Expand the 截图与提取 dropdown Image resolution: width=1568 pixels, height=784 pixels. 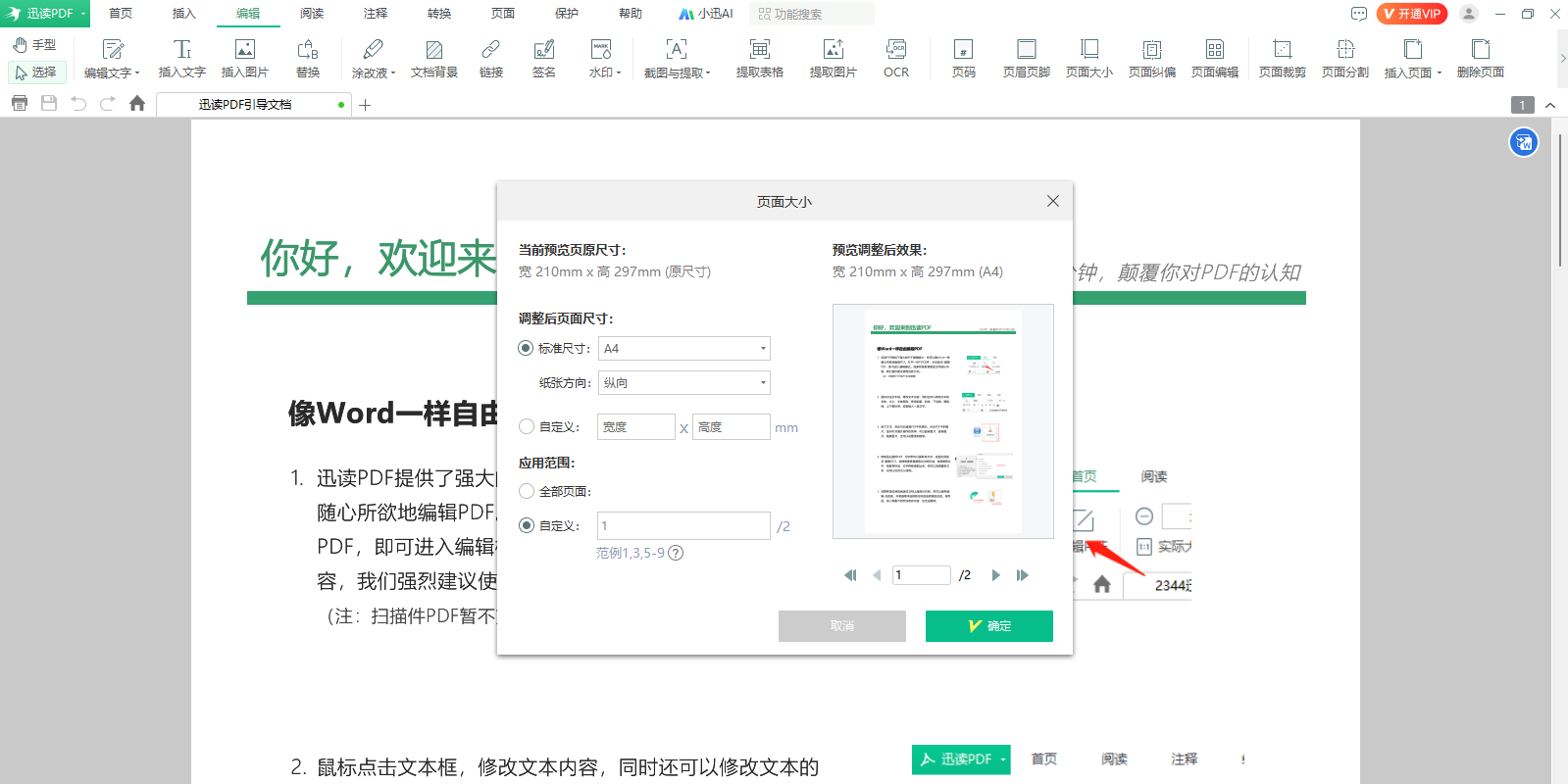point(708,73)
